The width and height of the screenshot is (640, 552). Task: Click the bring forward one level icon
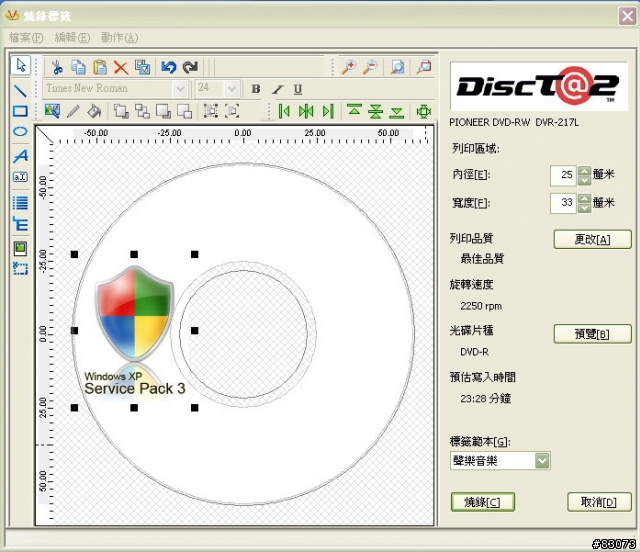[164, 111]
